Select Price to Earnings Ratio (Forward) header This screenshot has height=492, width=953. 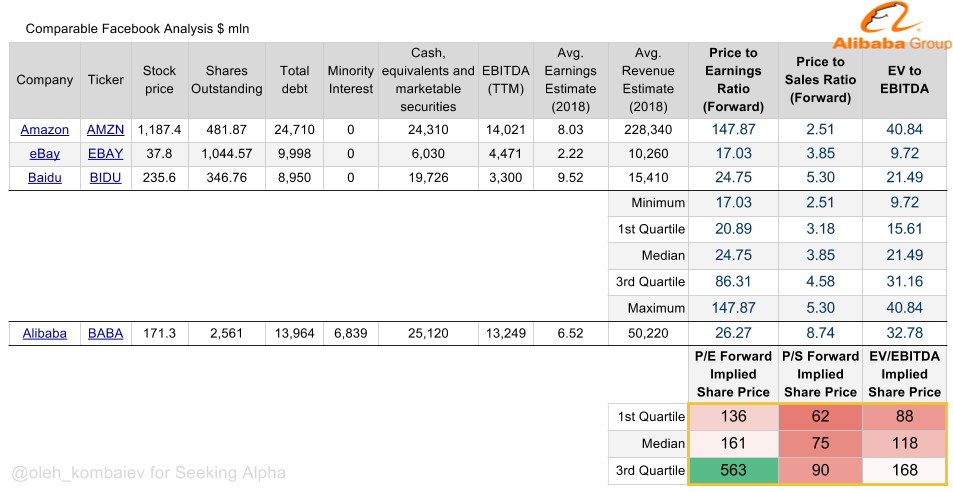pyautogui.click(x=733, y=80)
